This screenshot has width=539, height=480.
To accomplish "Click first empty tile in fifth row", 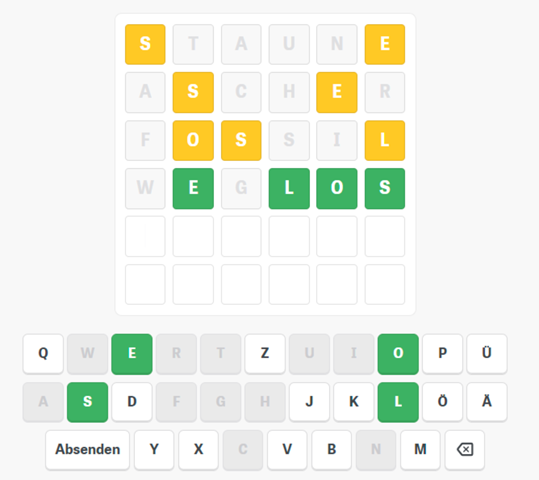I will [145, 236].
